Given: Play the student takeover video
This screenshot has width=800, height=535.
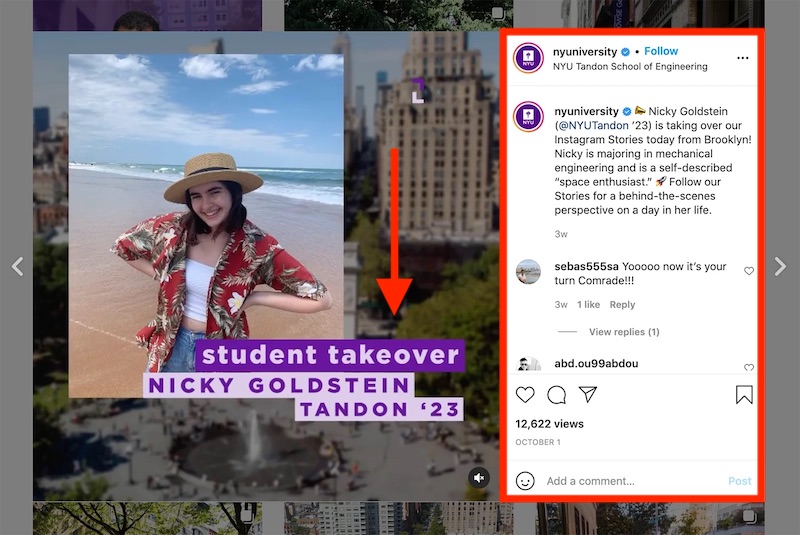Looking at the screenshot, I should 266,266.
